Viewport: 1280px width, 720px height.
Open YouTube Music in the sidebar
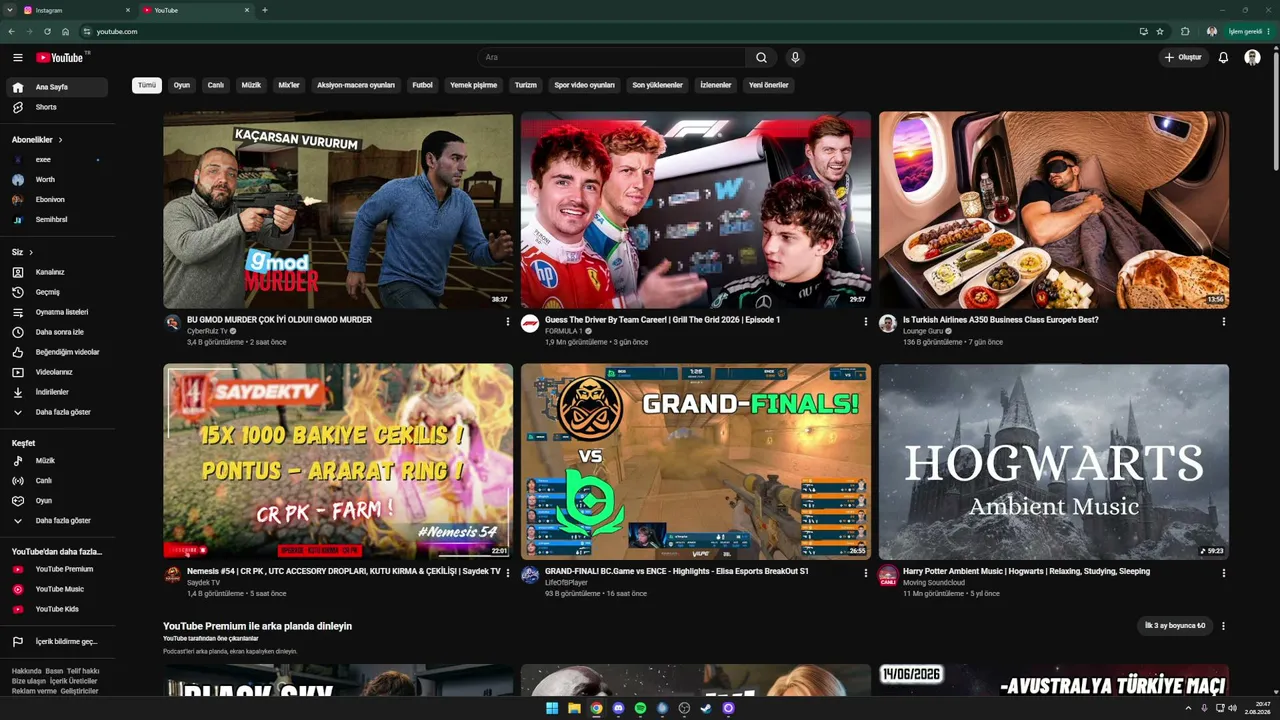tap(57, 589)
